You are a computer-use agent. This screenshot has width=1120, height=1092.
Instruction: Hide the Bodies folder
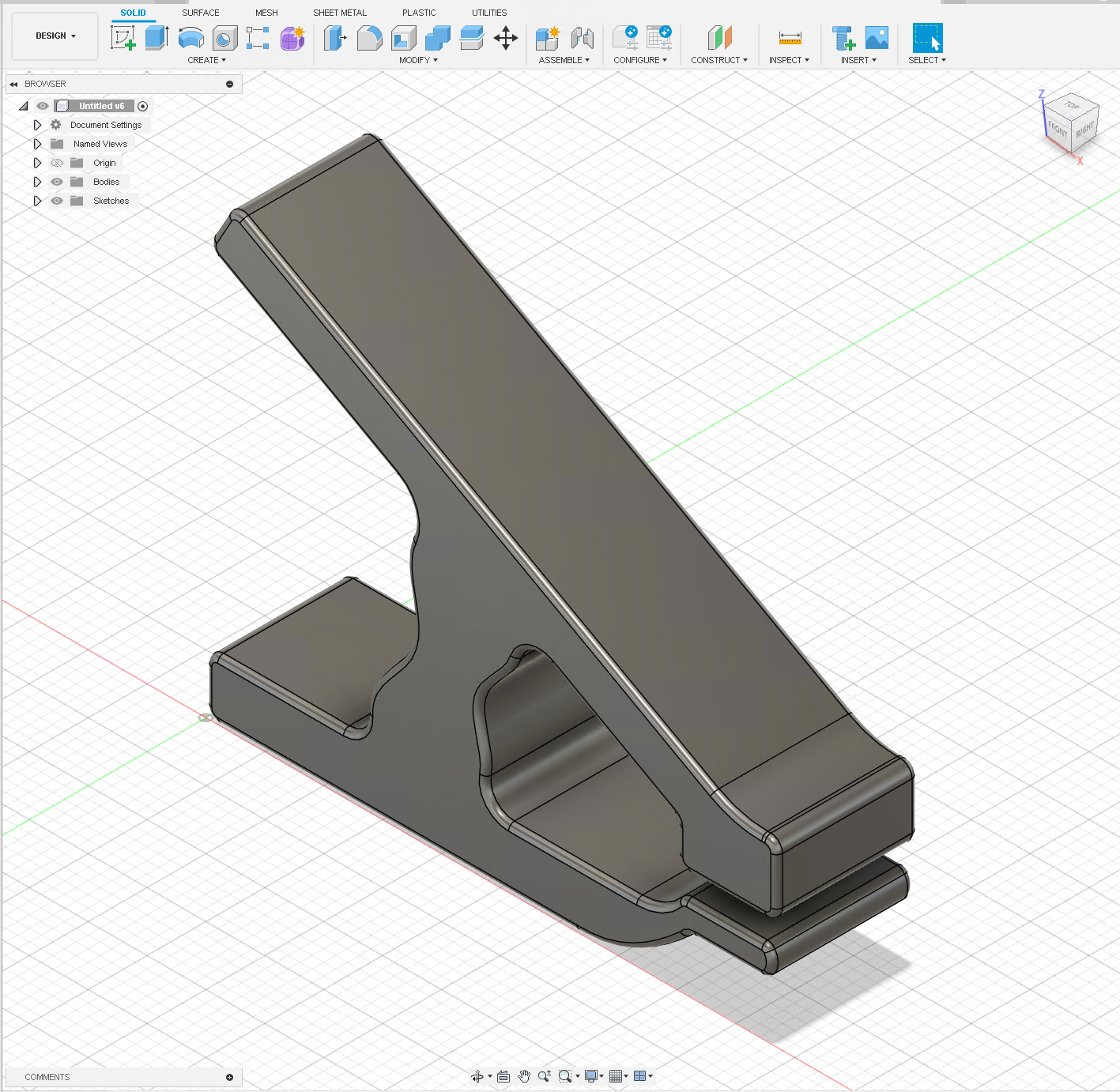[56, 181]
